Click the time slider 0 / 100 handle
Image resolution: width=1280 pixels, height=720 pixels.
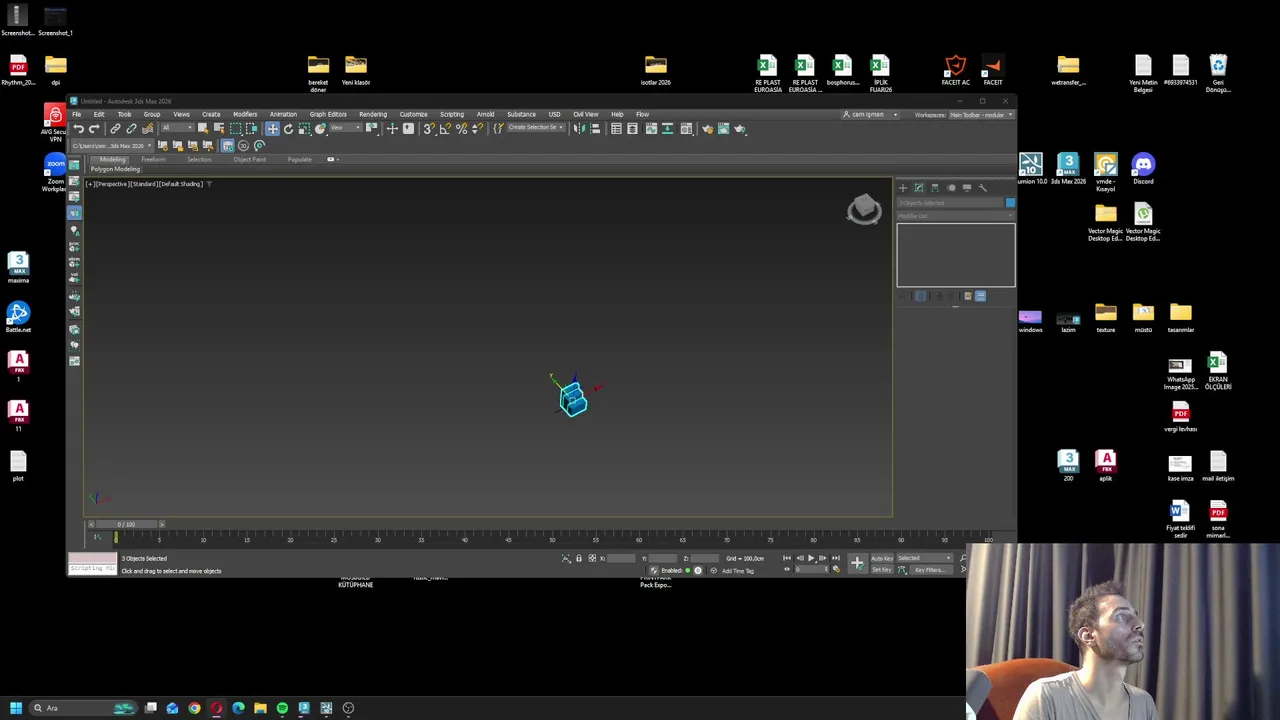[x=126, y=524]
